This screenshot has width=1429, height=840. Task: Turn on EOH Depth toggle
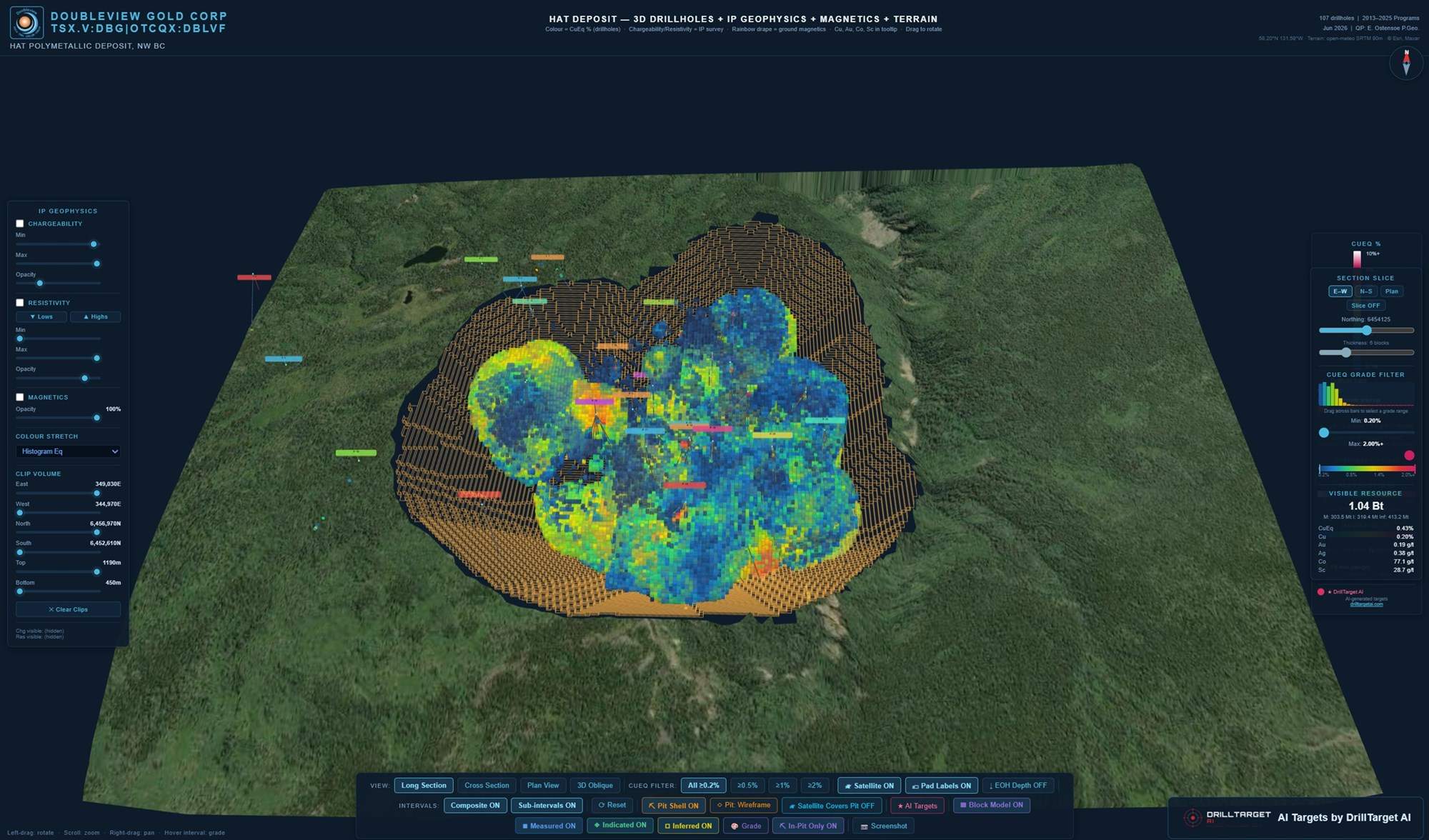[x=1017, y=786]
